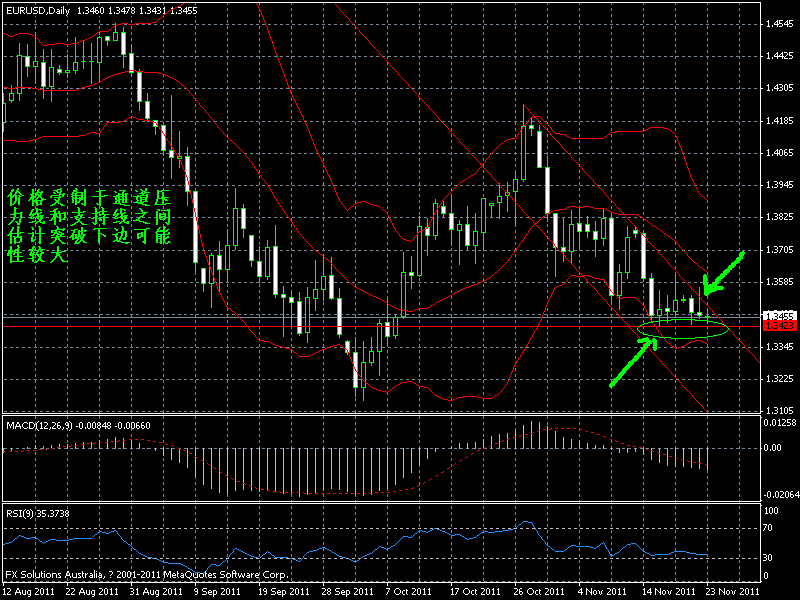This screenshot has height=600, width=800.
Task: Click the 1.3705 price scale label
Action: click(780, 249)
